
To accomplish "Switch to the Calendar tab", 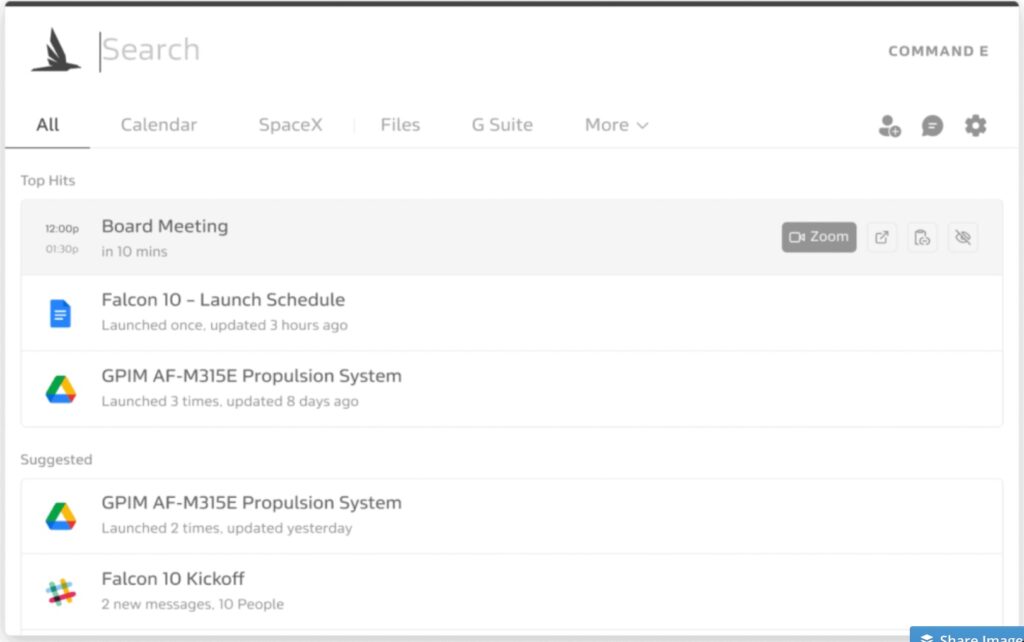I will 159,125.
